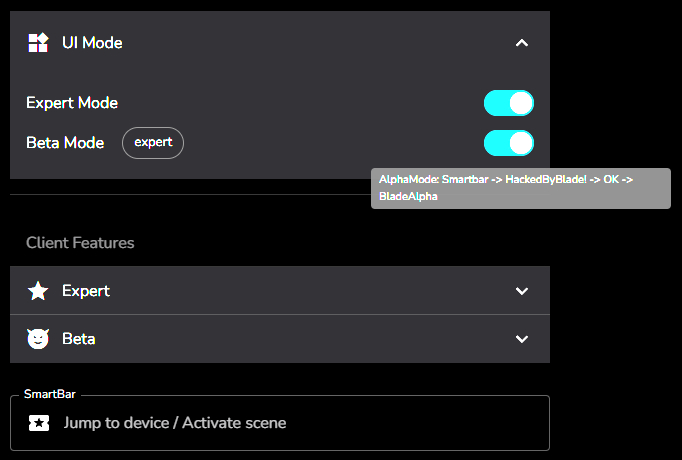Disable the Beta Mode switch
This screenshot has width=682, height=460.
click(509, 143)
